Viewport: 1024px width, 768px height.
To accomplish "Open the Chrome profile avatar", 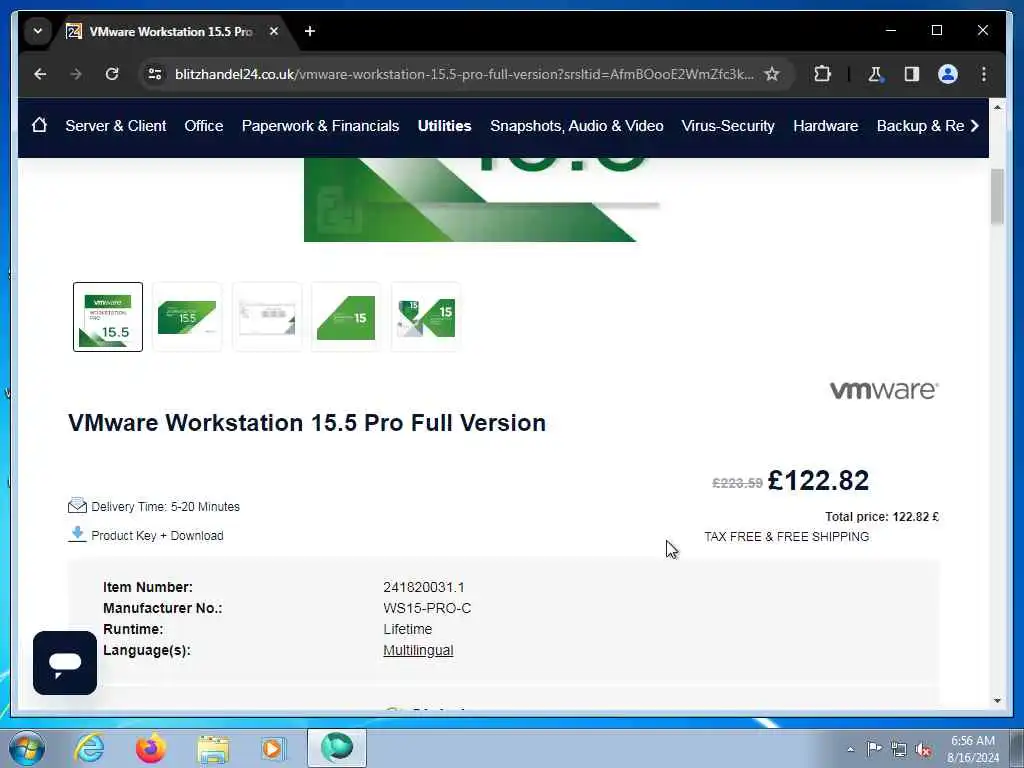I will tap(948, 74).
